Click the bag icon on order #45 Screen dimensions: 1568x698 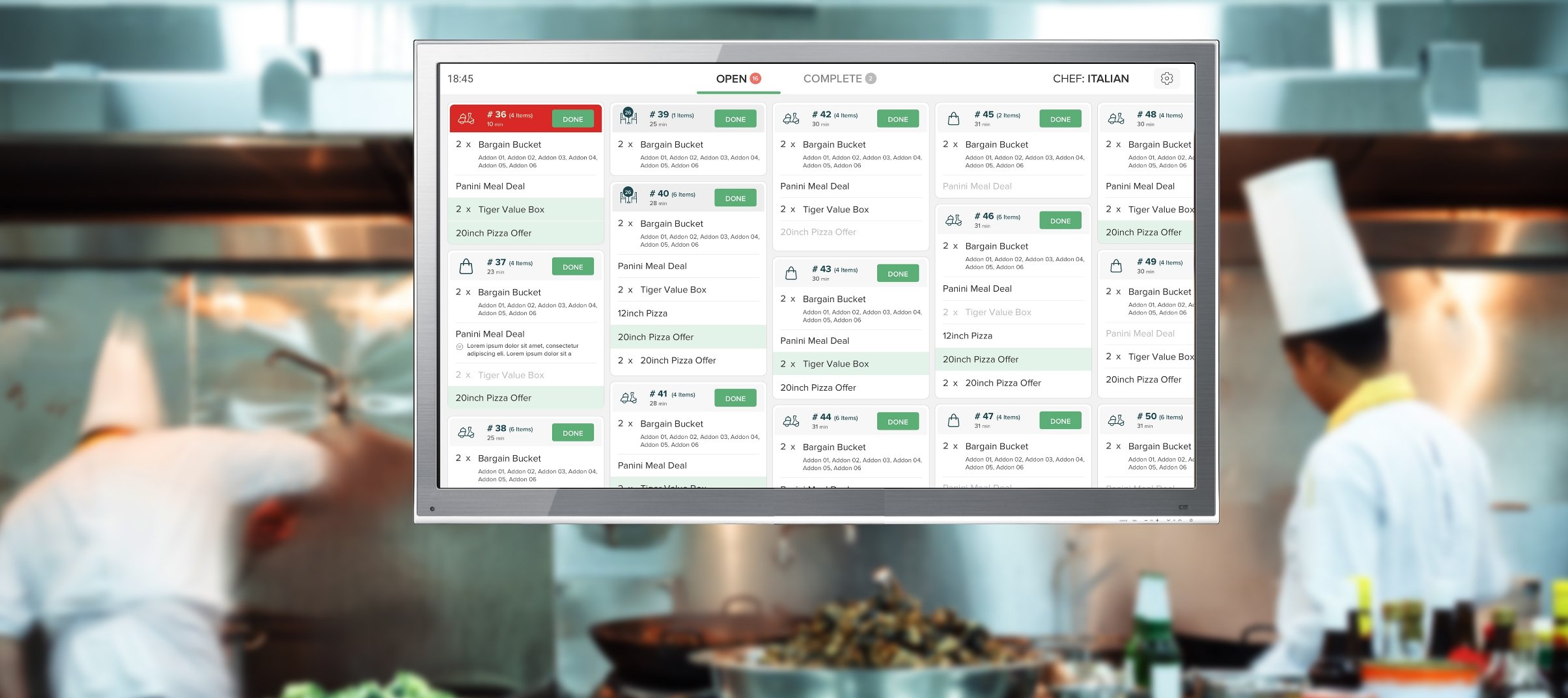(953, 117)
